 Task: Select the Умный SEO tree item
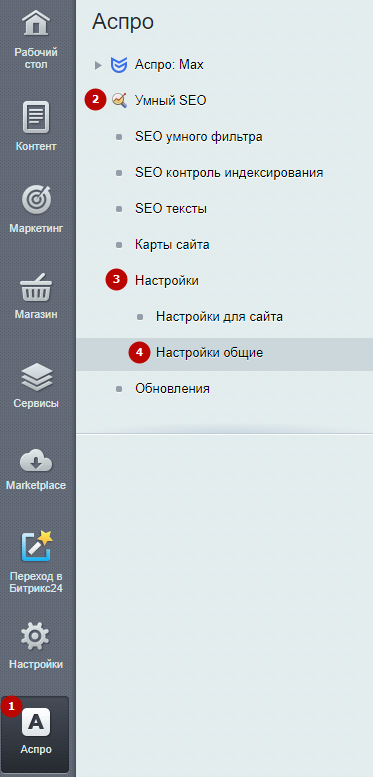[170, 101]
